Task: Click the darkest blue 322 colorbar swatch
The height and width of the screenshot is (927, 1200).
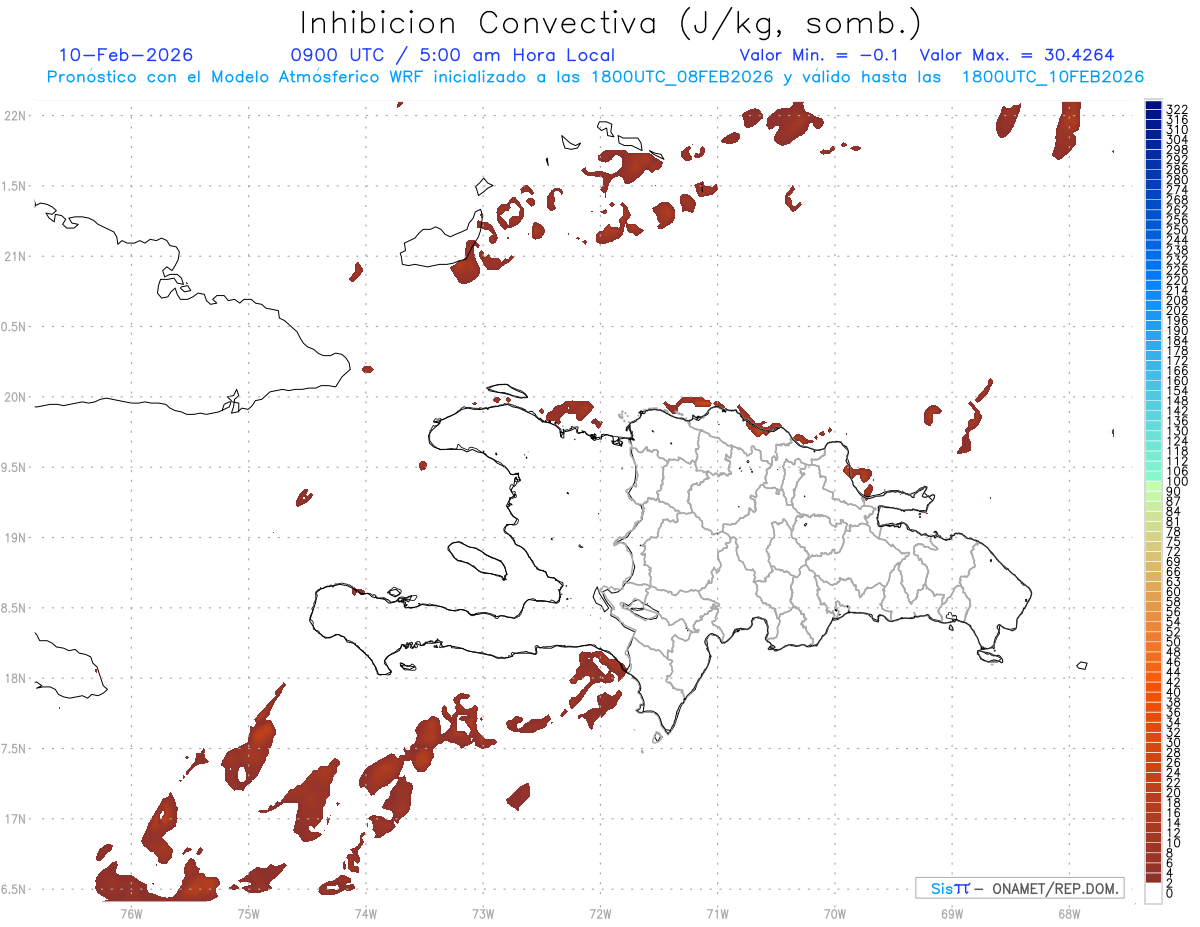Action: 1153,105
